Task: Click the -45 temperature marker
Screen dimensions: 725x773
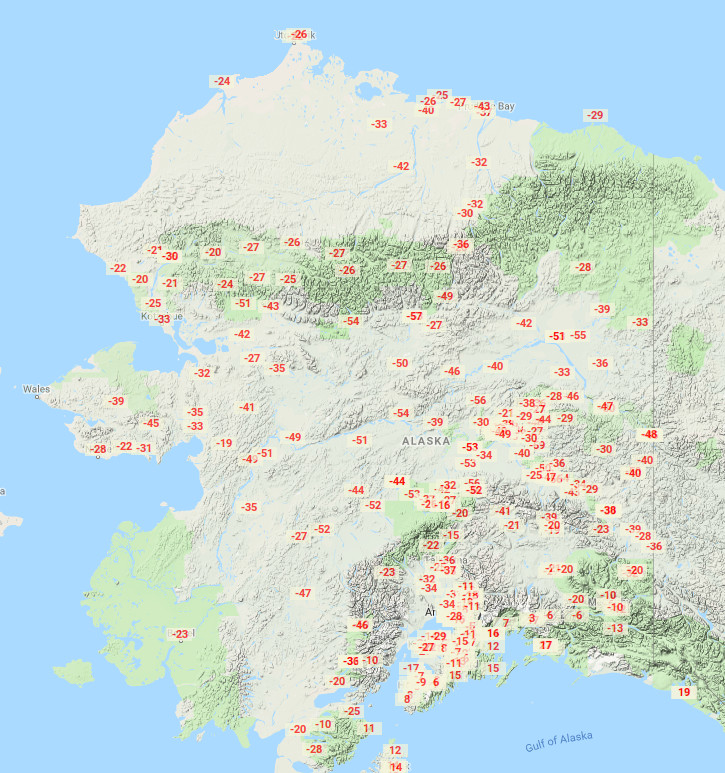Action: point(151,423)
